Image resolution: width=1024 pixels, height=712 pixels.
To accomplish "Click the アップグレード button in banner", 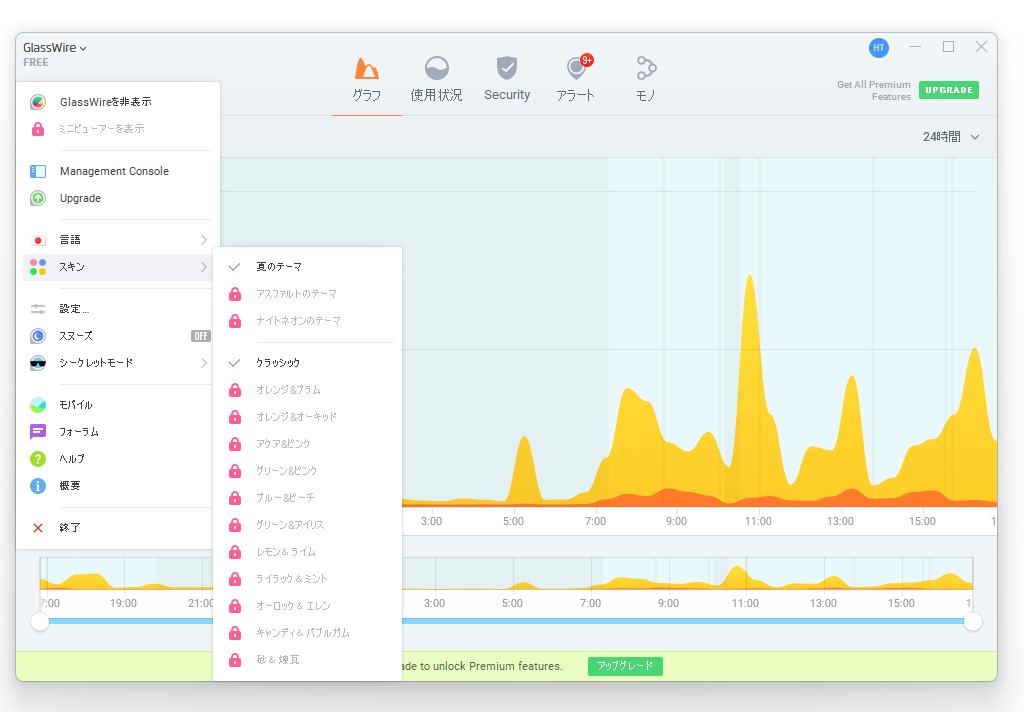I will coord(625,666).
